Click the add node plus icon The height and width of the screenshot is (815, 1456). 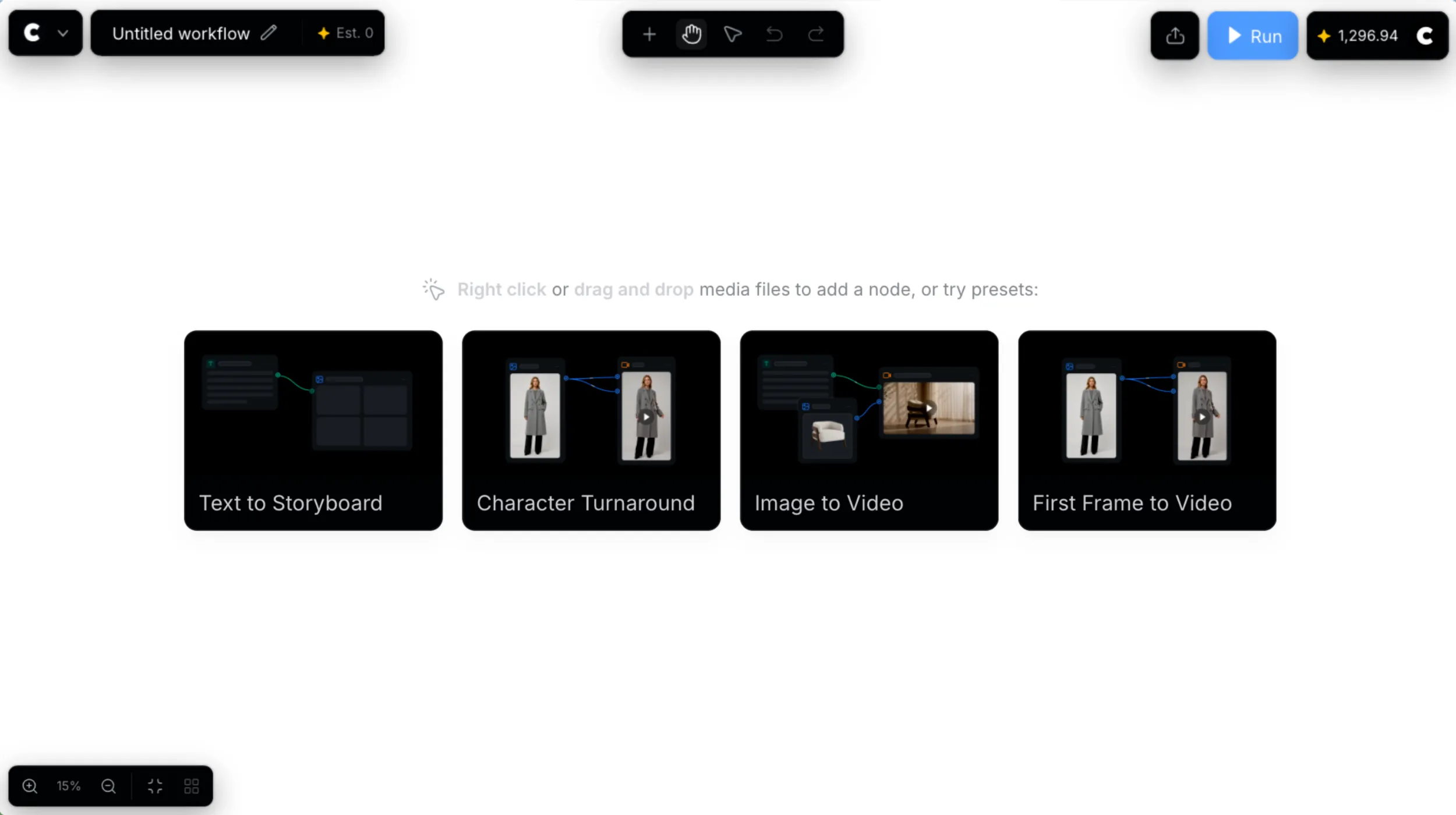(649, 34)
